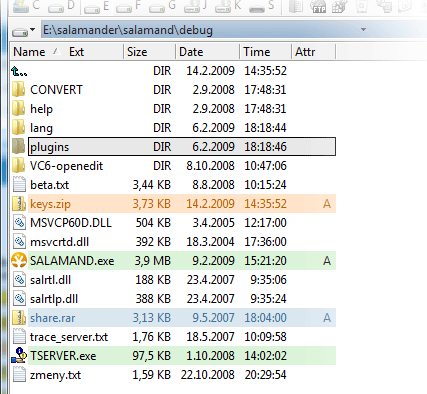Click the beta.txt file name
The width and height of the screenshot is (427, 394).
pyautogui.click(x=49, y=185)
